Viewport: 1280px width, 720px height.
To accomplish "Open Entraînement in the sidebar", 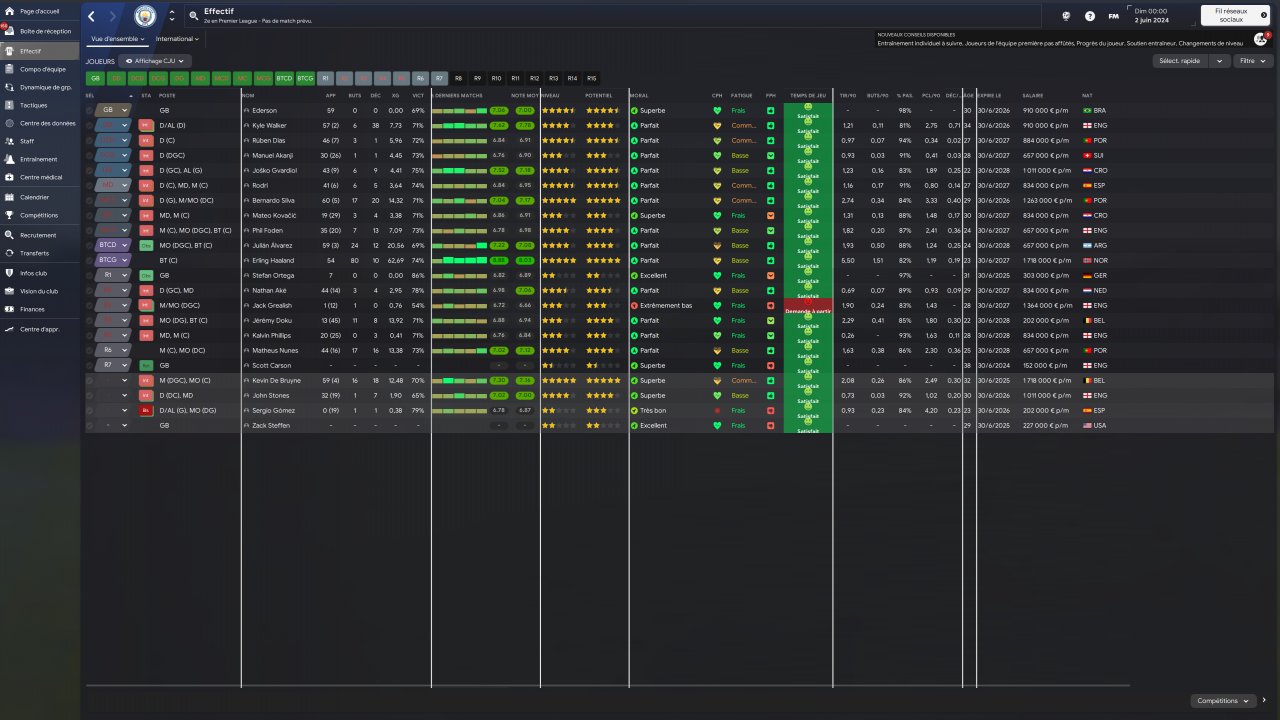I will click(40, 159).
